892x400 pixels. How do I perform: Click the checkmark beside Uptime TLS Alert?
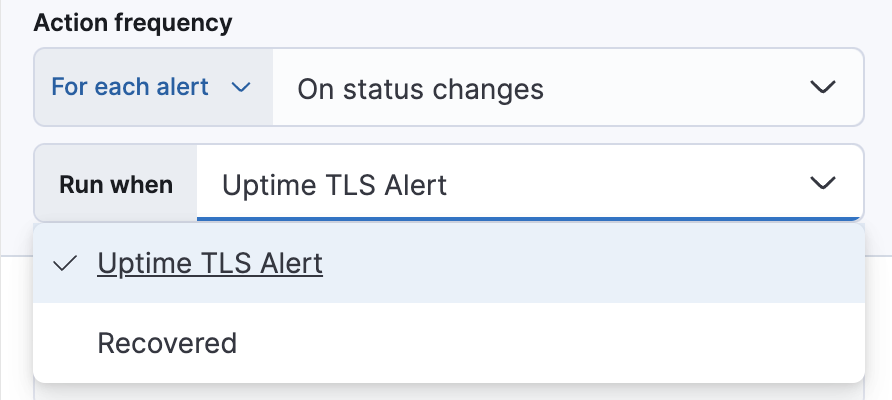(66, 264)
